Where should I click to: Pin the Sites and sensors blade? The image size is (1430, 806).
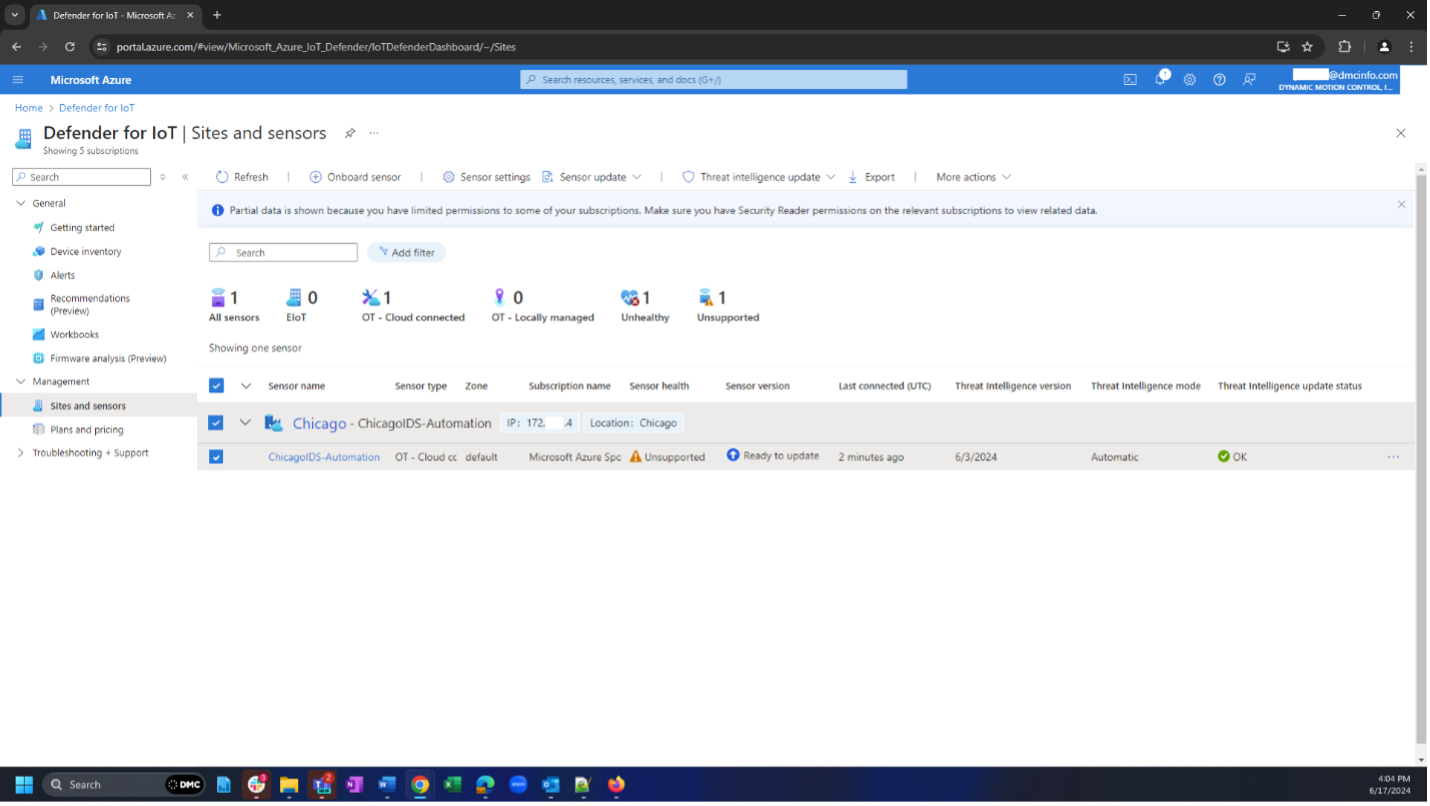click(350, 133)
